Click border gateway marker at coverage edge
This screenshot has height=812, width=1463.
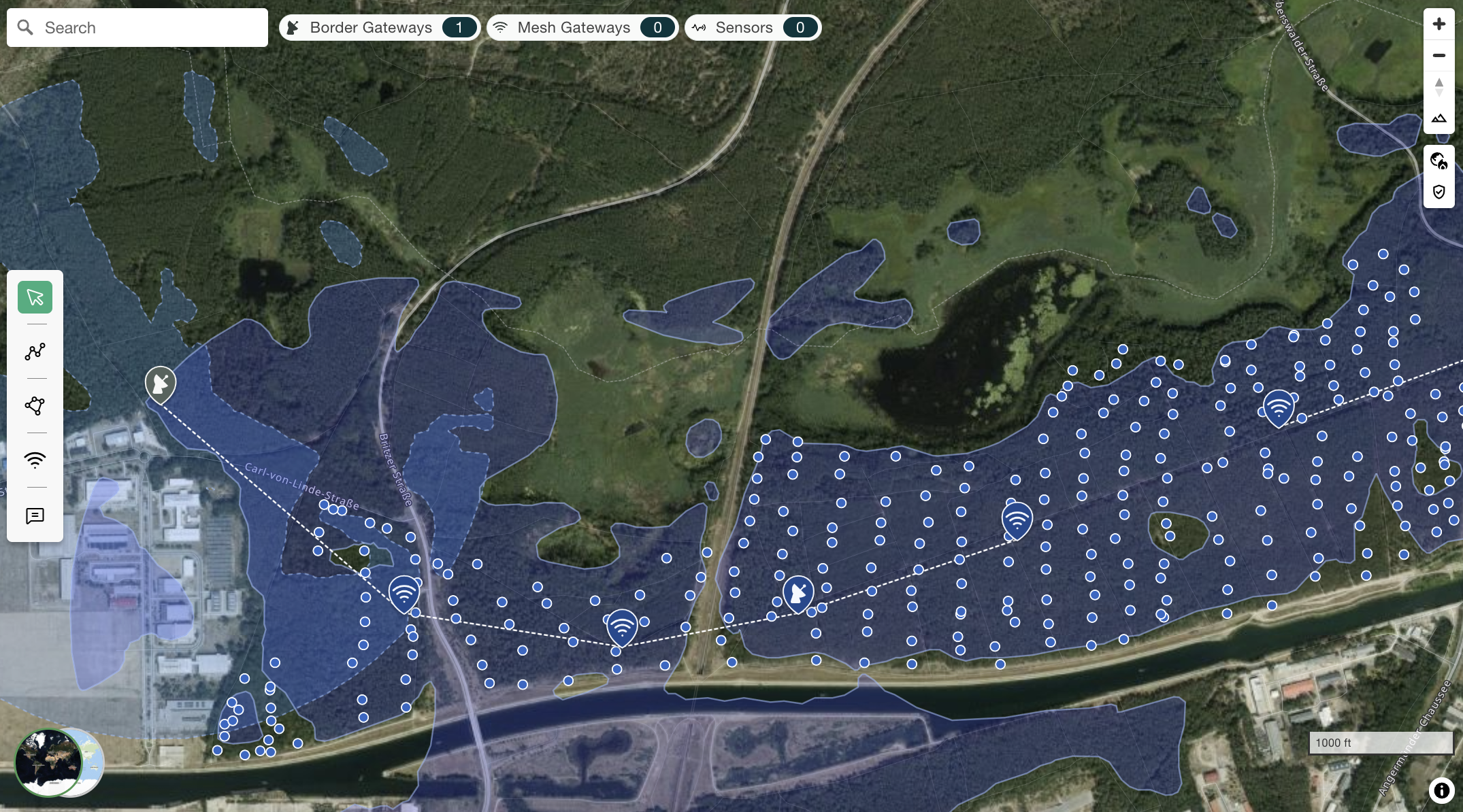[161, 384]
